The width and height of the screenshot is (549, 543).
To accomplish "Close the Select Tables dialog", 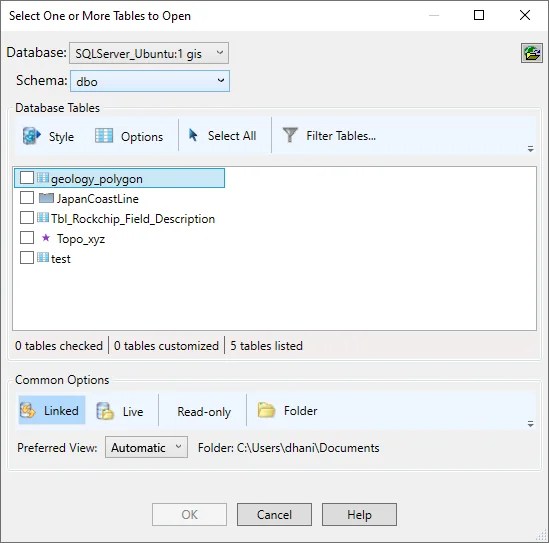I will tap(524, 15).
